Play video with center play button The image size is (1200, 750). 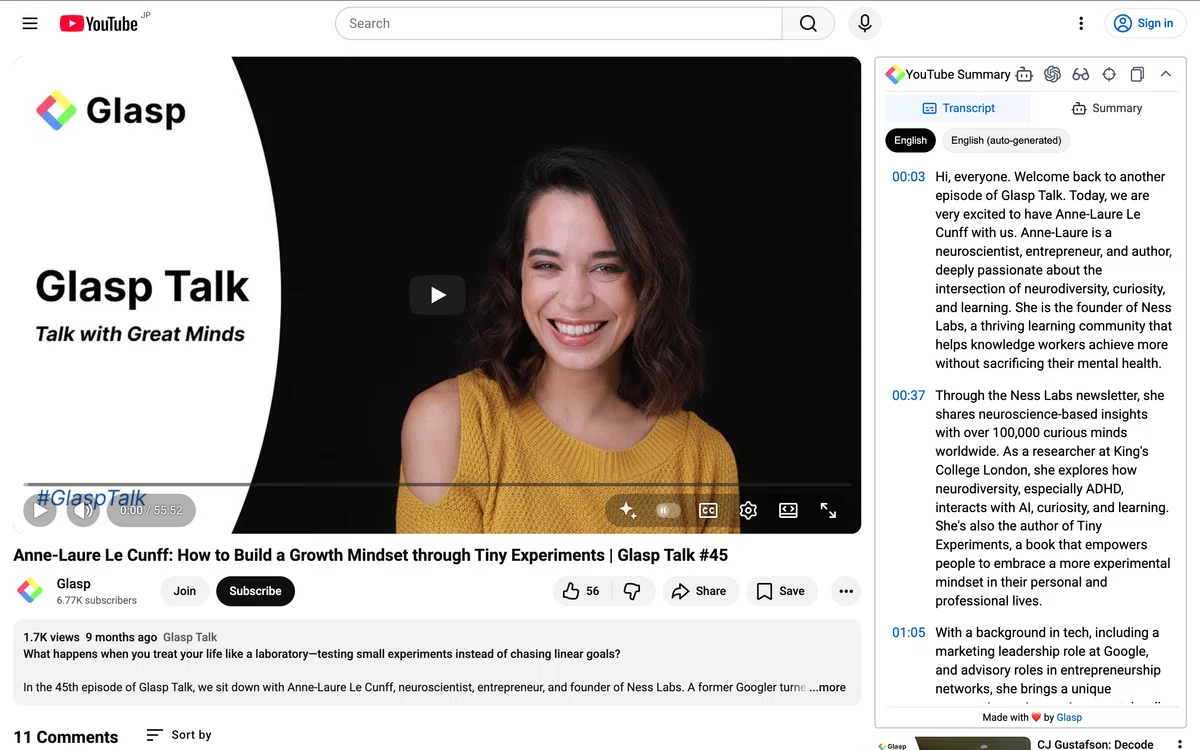437,295
